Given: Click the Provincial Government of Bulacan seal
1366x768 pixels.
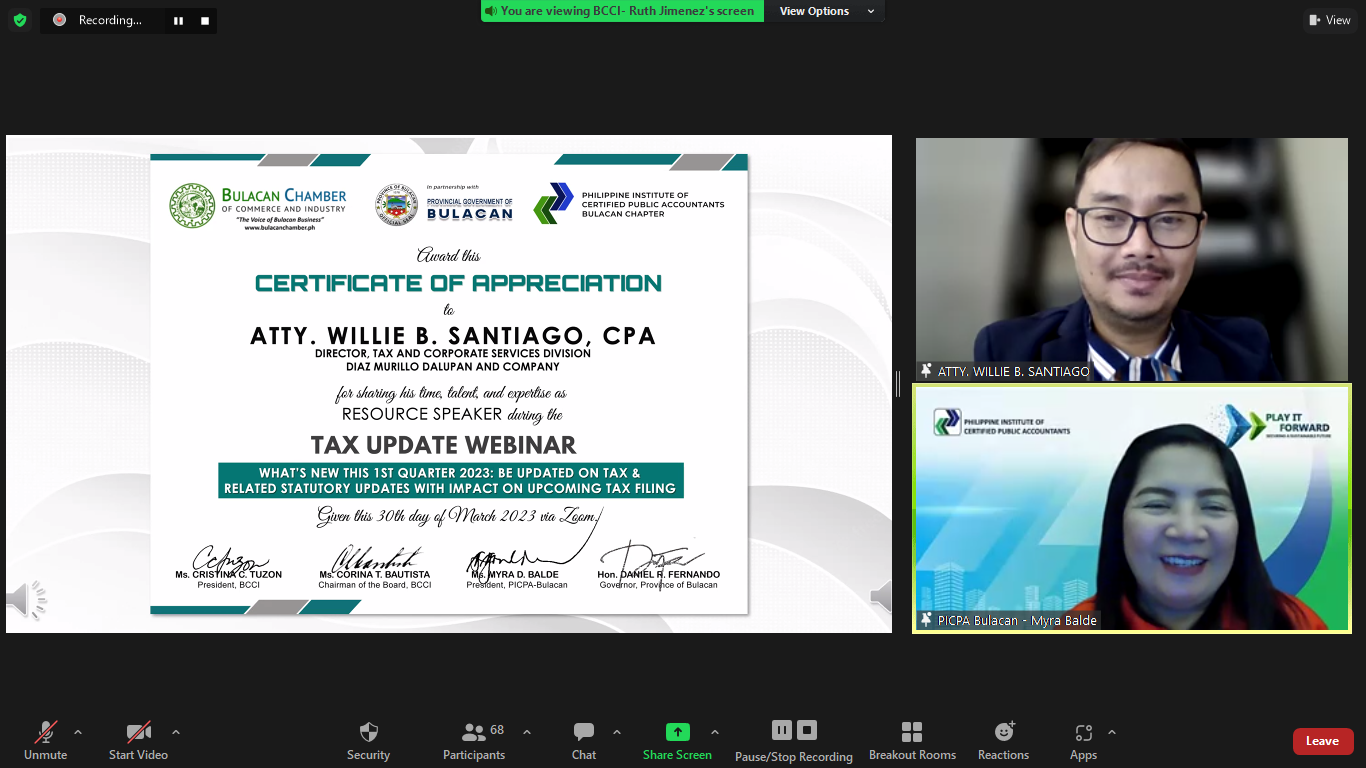Looking at the screenshot, I should pos(397,205).
